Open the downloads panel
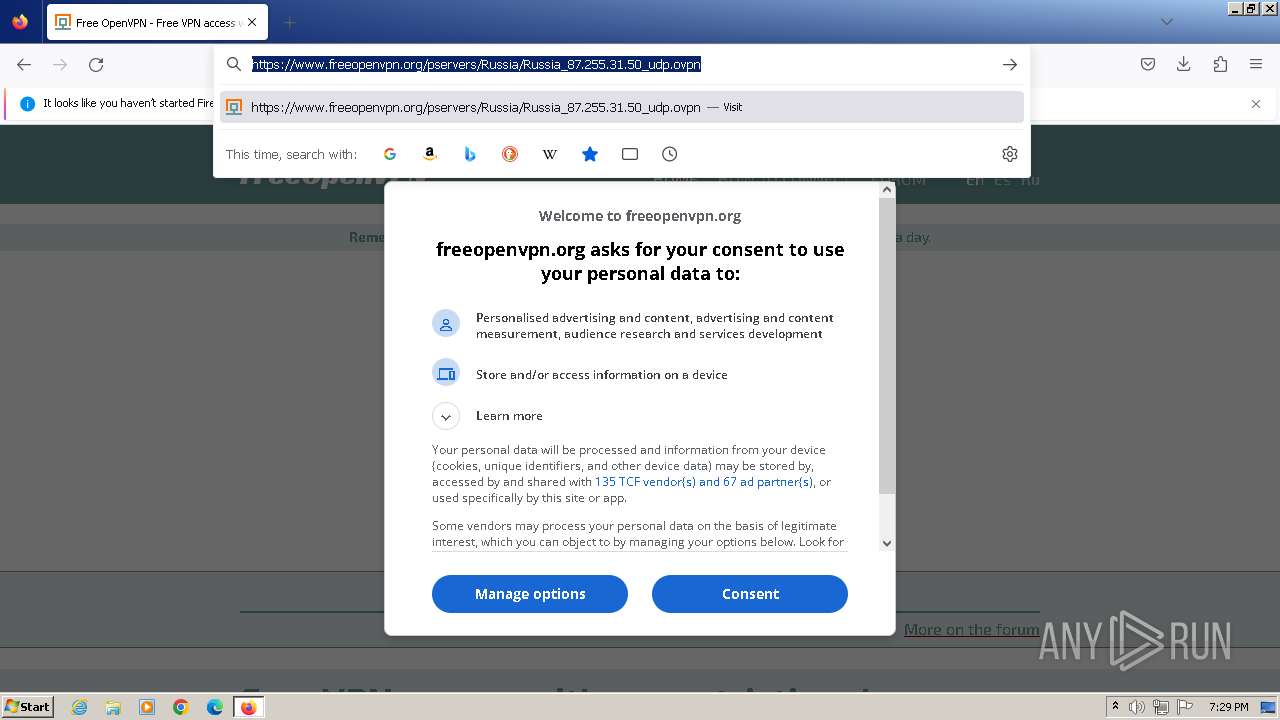Viewport: 1280px width, 720px height. (x=1184, y=64)
